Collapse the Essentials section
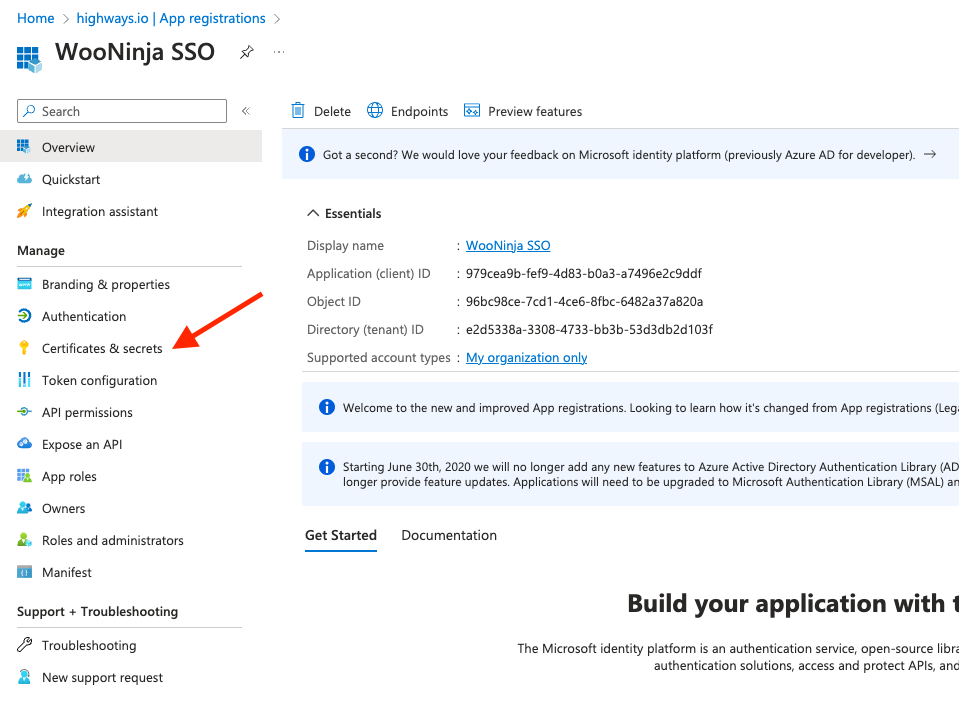 point(314,213)
